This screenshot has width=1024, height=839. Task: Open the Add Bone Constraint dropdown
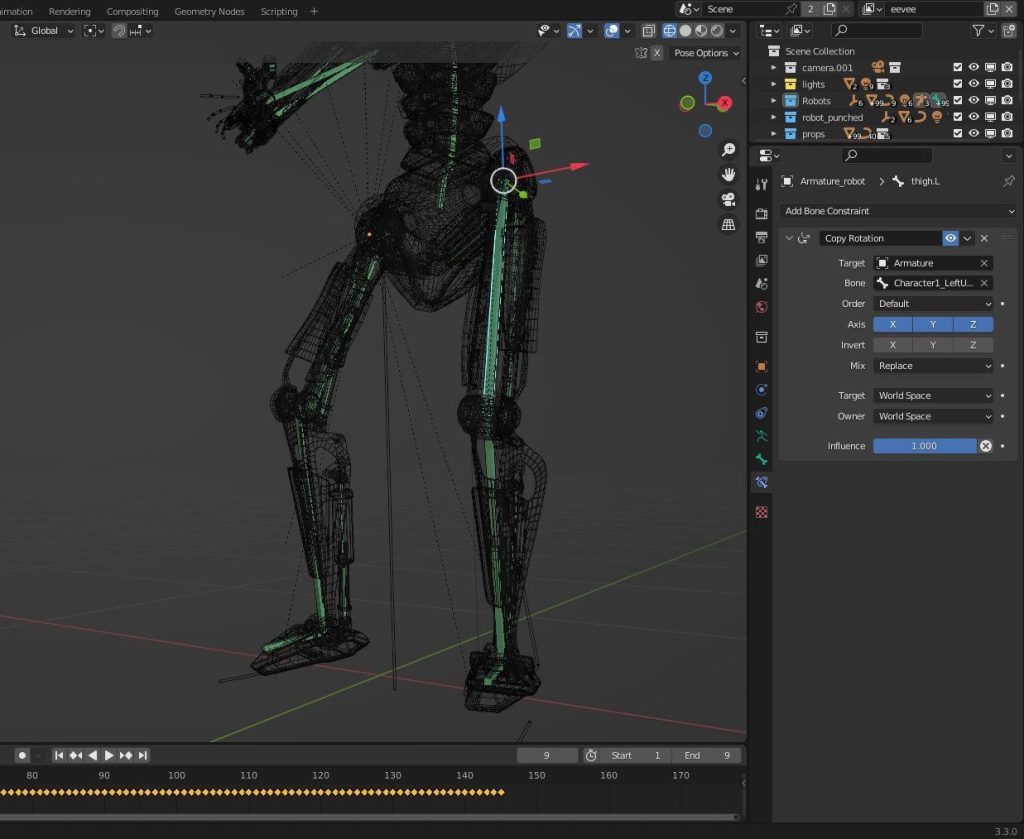[899, 211]
